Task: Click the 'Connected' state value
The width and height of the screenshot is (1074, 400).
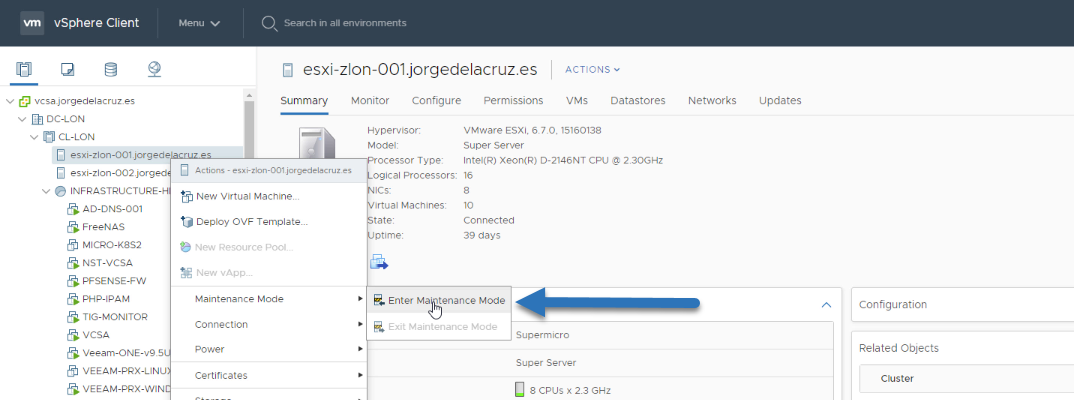Action: (488, 220)
